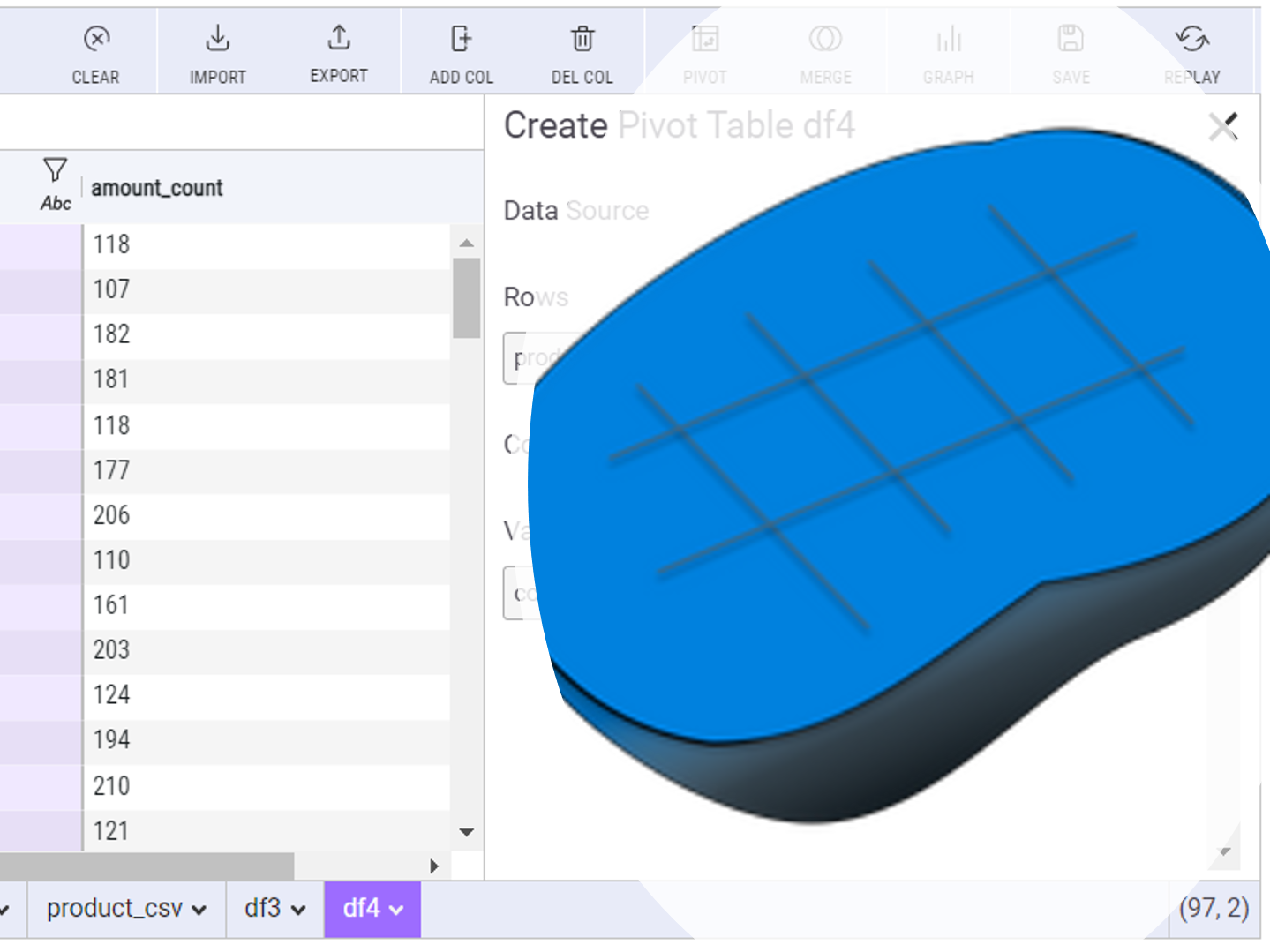Click the DEL COL trash icon
This screenshot has width=1270, height=952.
[x=582, y=40]
